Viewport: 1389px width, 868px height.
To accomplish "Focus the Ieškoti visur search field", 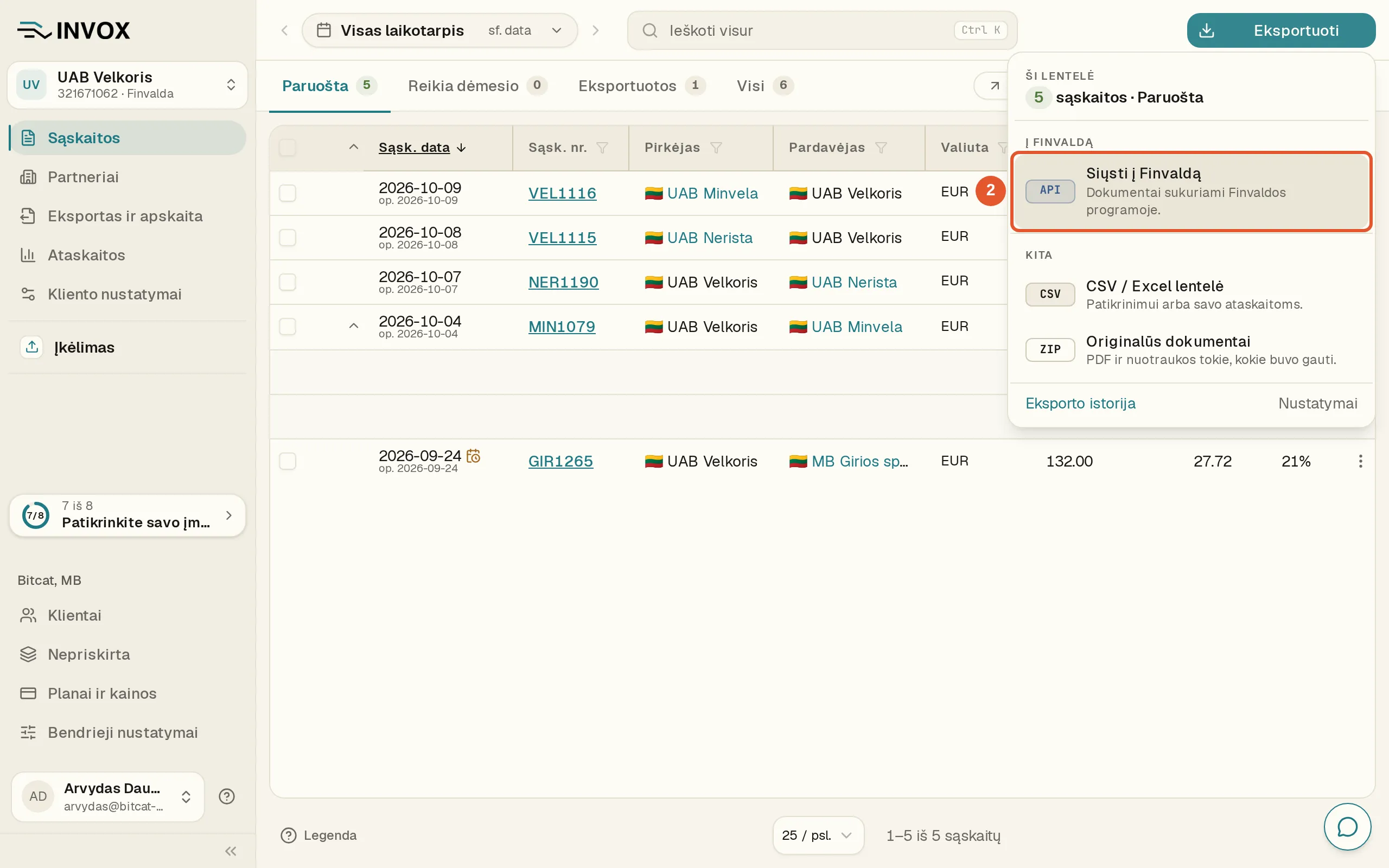I will (822, 30).
